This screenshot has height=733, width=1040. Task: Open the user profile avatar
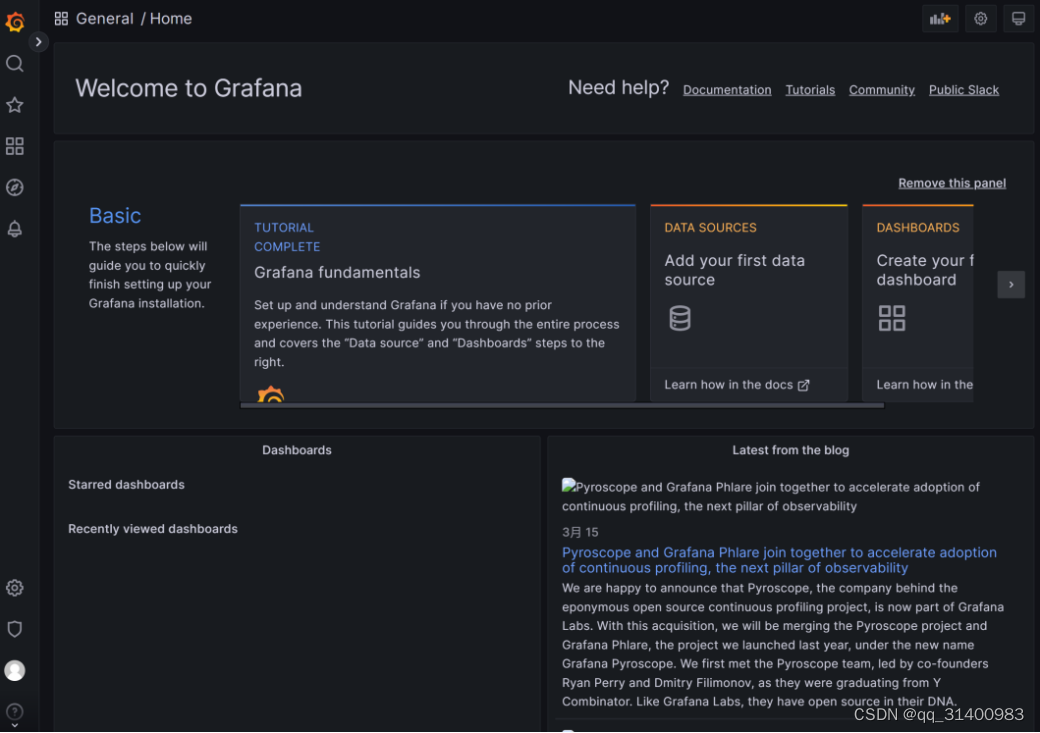click(15, 671)
